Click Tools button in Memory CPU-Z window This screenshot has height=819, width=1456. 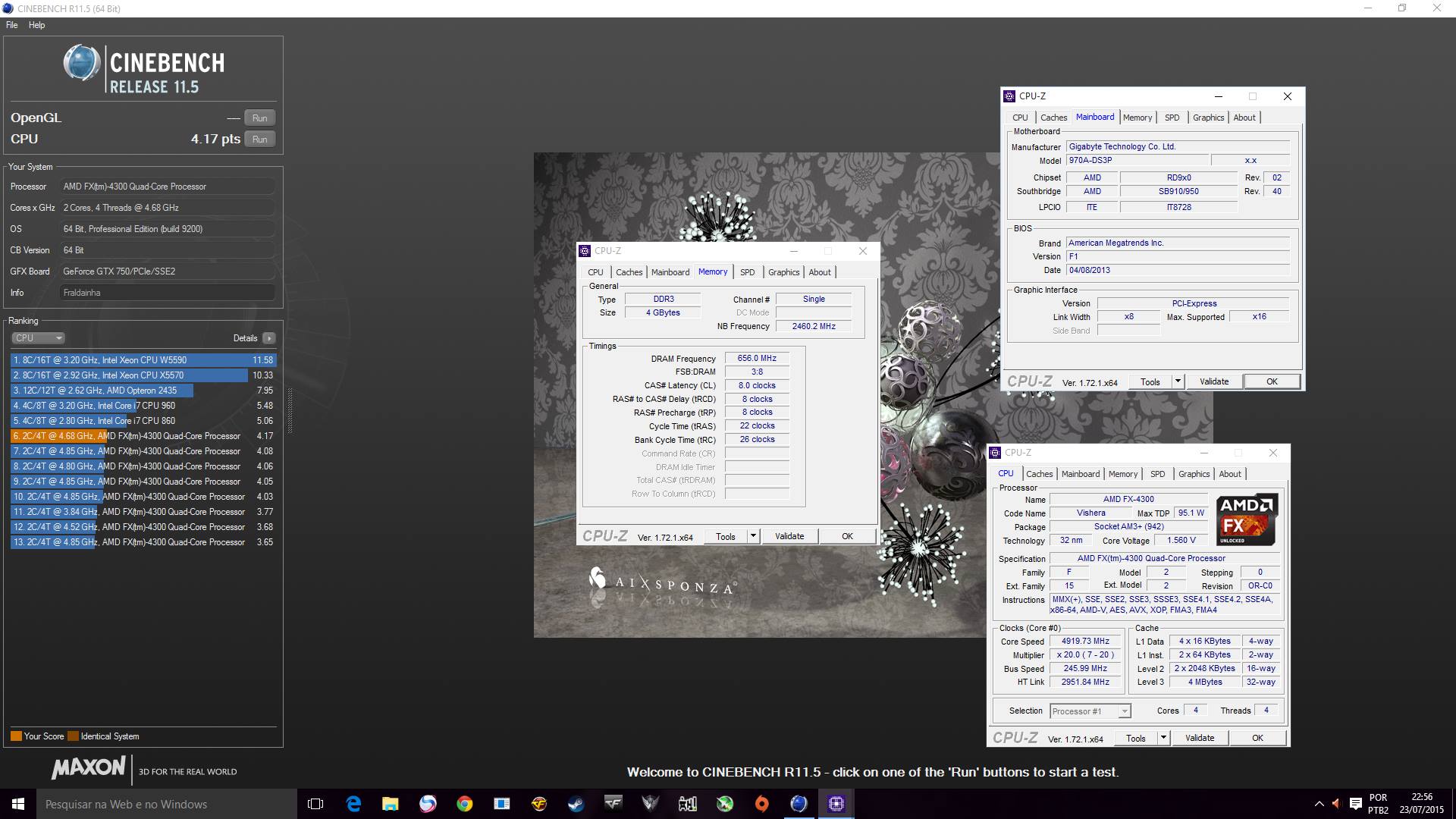click(x=726, y=536)
